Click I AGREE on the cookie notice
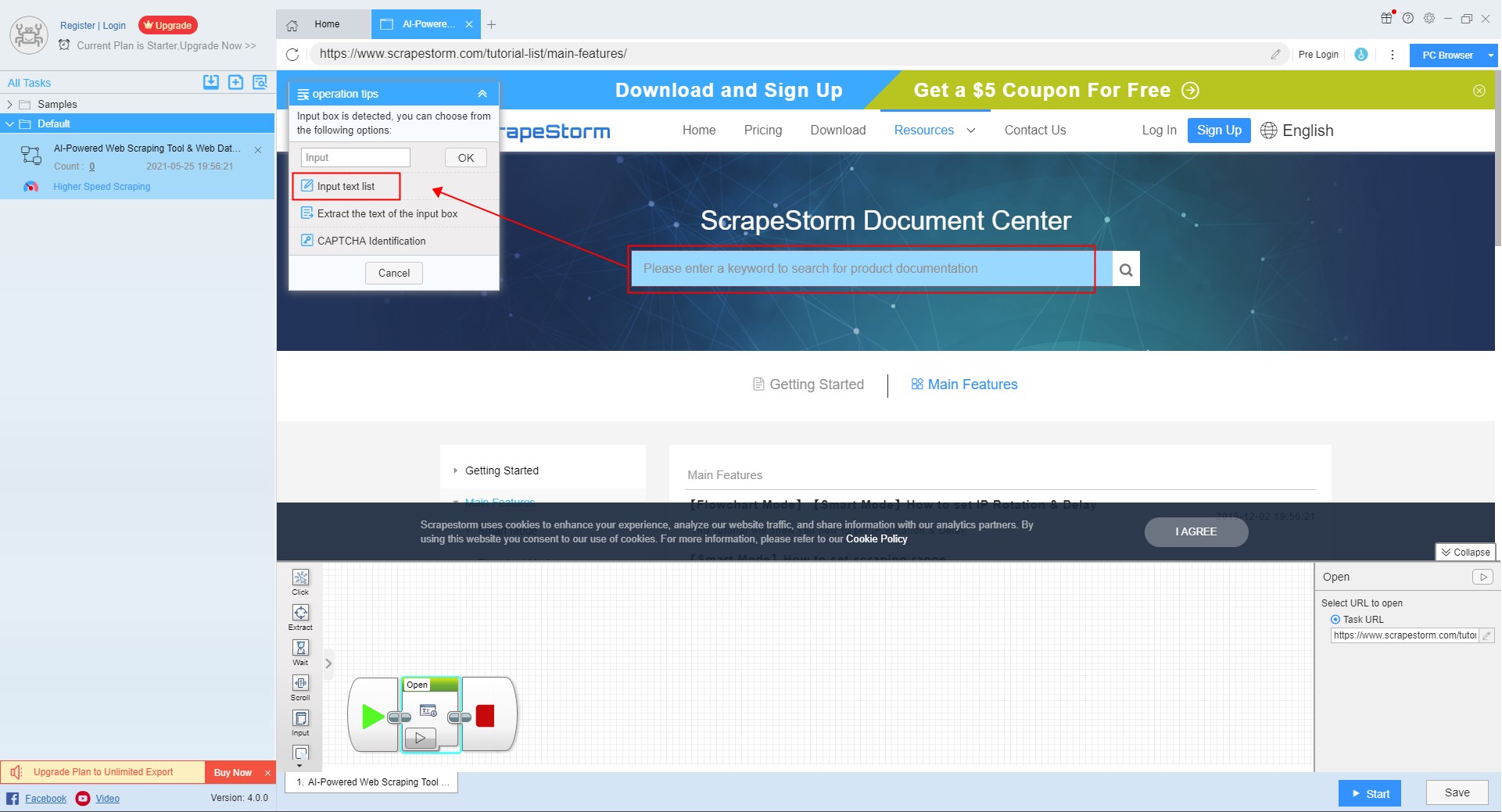The height and width of the screenshot is (812, 1502). coord(1196,531)
